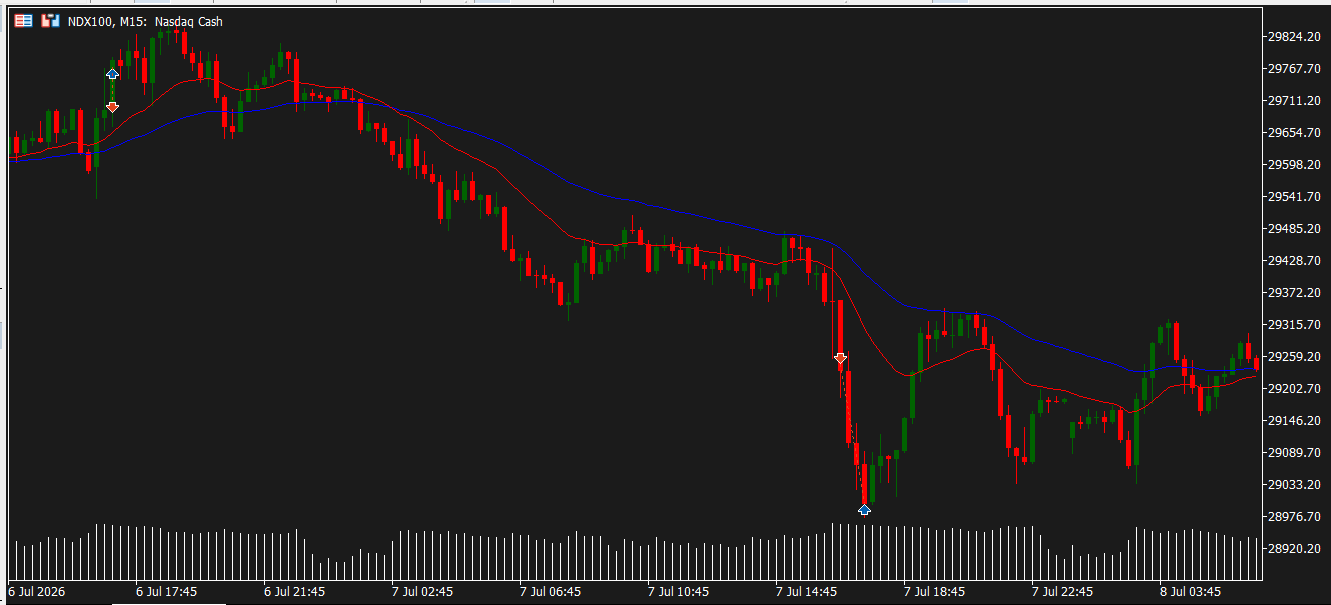
Task: Click the 29259.20 price label
Action: coord(1294,357)
